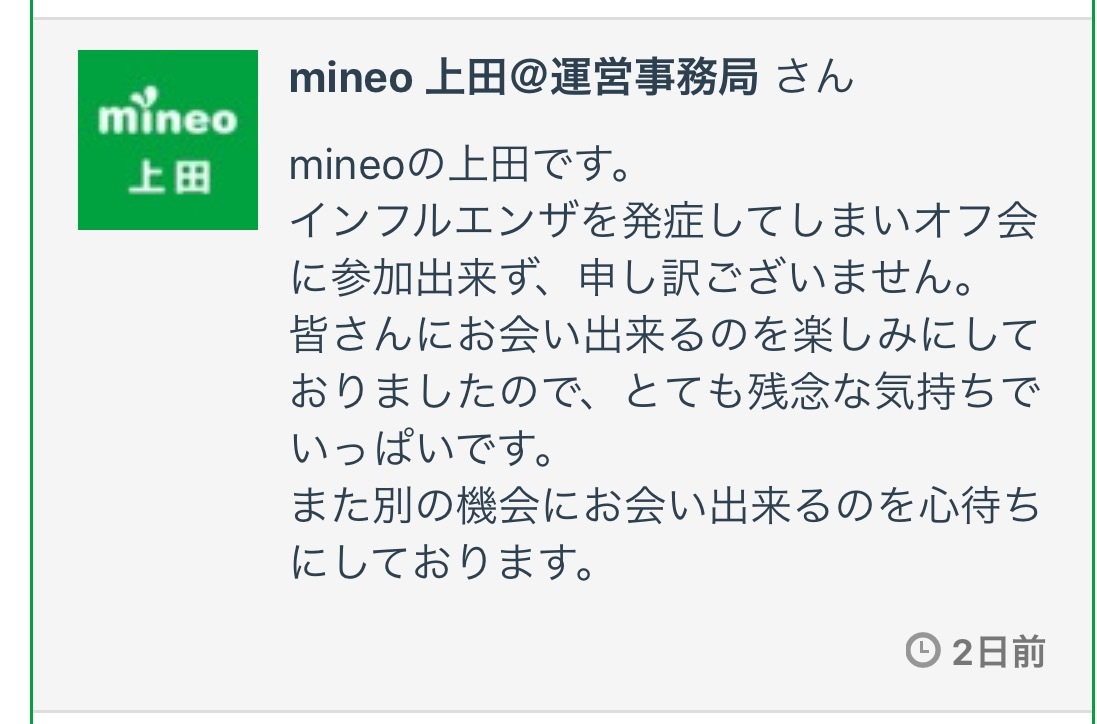The width and height of the screenshot is (1097, 724).
Task: Click the clock icon beside 2日前
Action: pos(921,652)
